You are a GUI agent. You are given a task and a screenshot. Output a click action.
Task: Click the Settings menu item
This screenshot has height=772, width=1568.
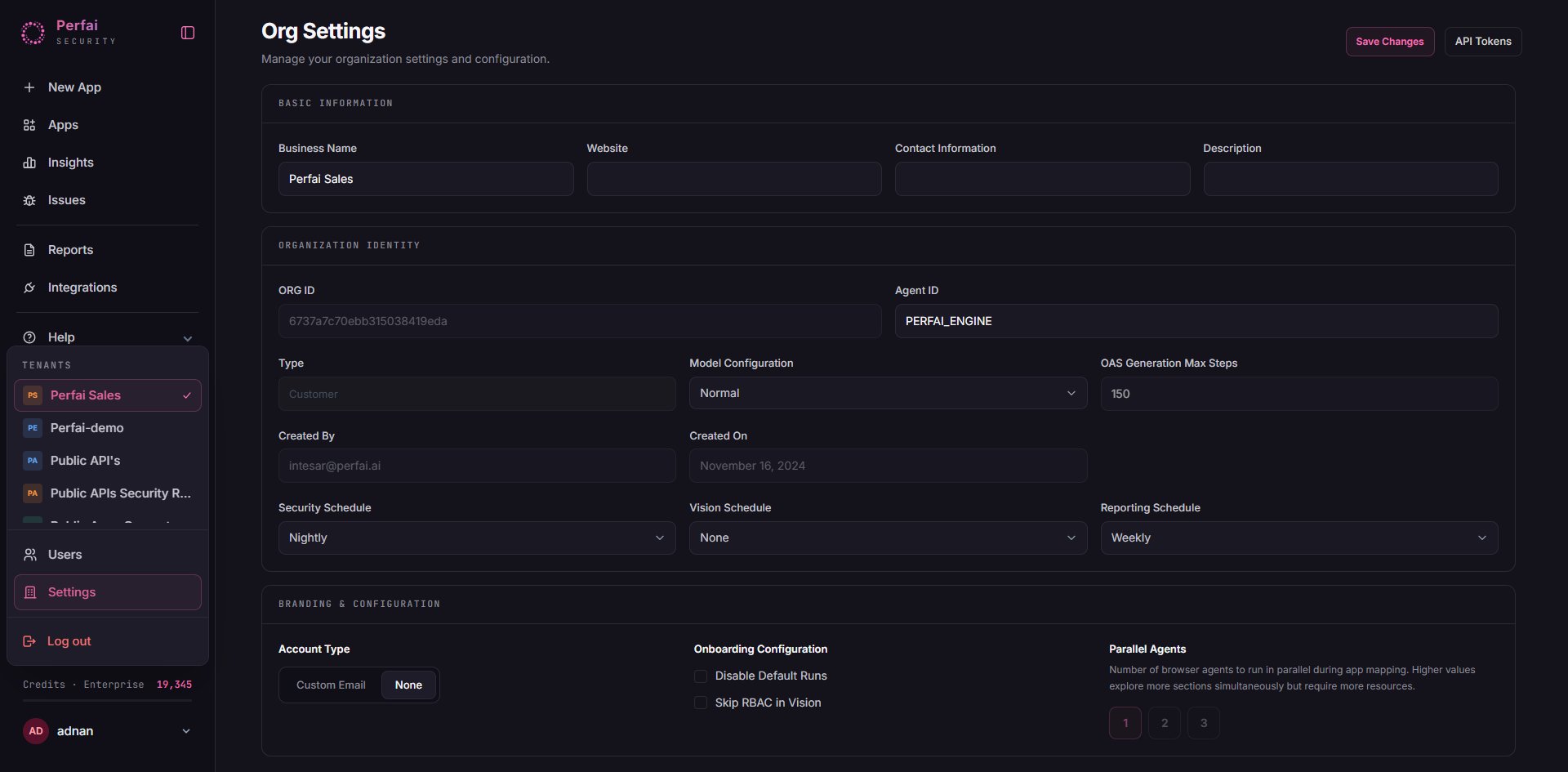coord(108,592)
